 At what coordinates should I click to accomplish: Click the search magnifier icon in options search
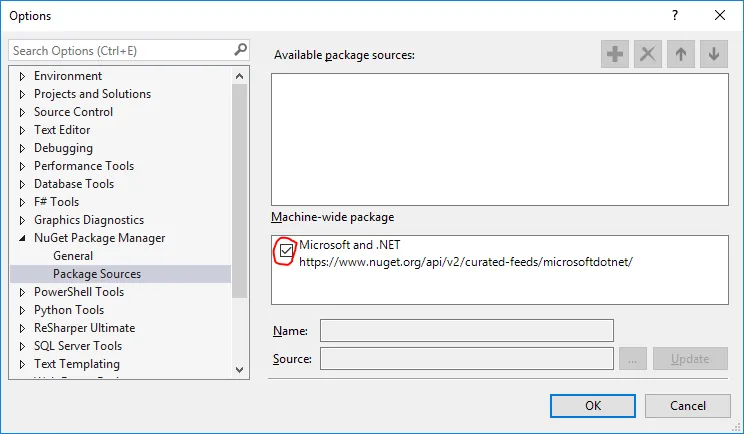pos(240,49)
